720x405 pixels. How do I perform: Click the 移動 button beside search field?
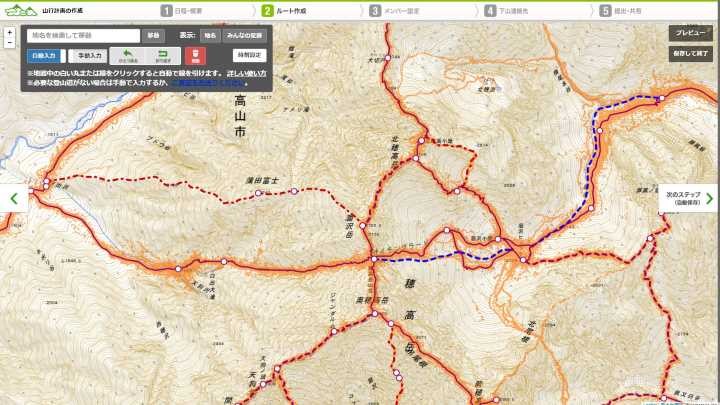tap(153, 35)
